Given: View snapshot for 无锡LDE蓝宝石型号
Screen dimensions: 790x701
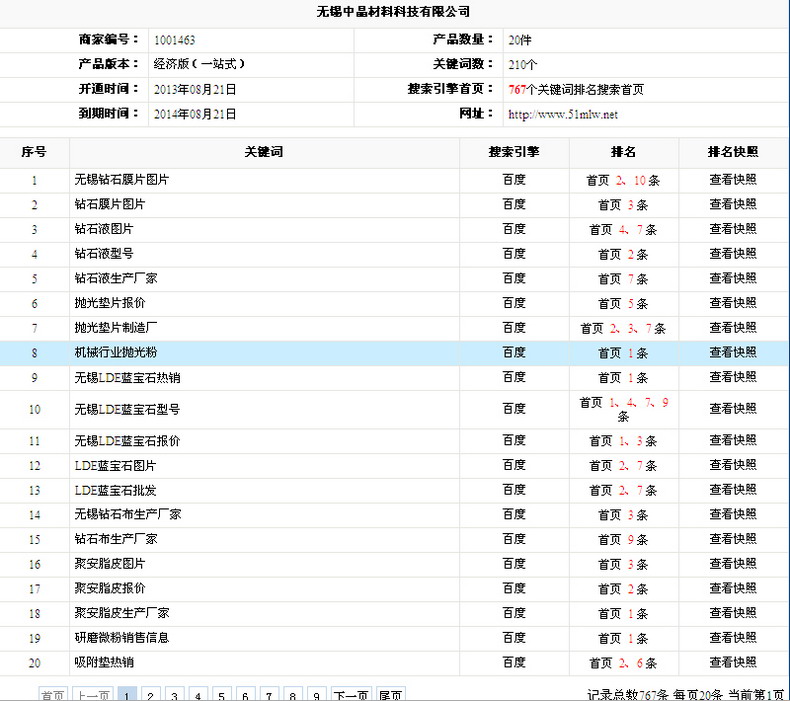Looking at the screenshot, I should pos(733,409).
